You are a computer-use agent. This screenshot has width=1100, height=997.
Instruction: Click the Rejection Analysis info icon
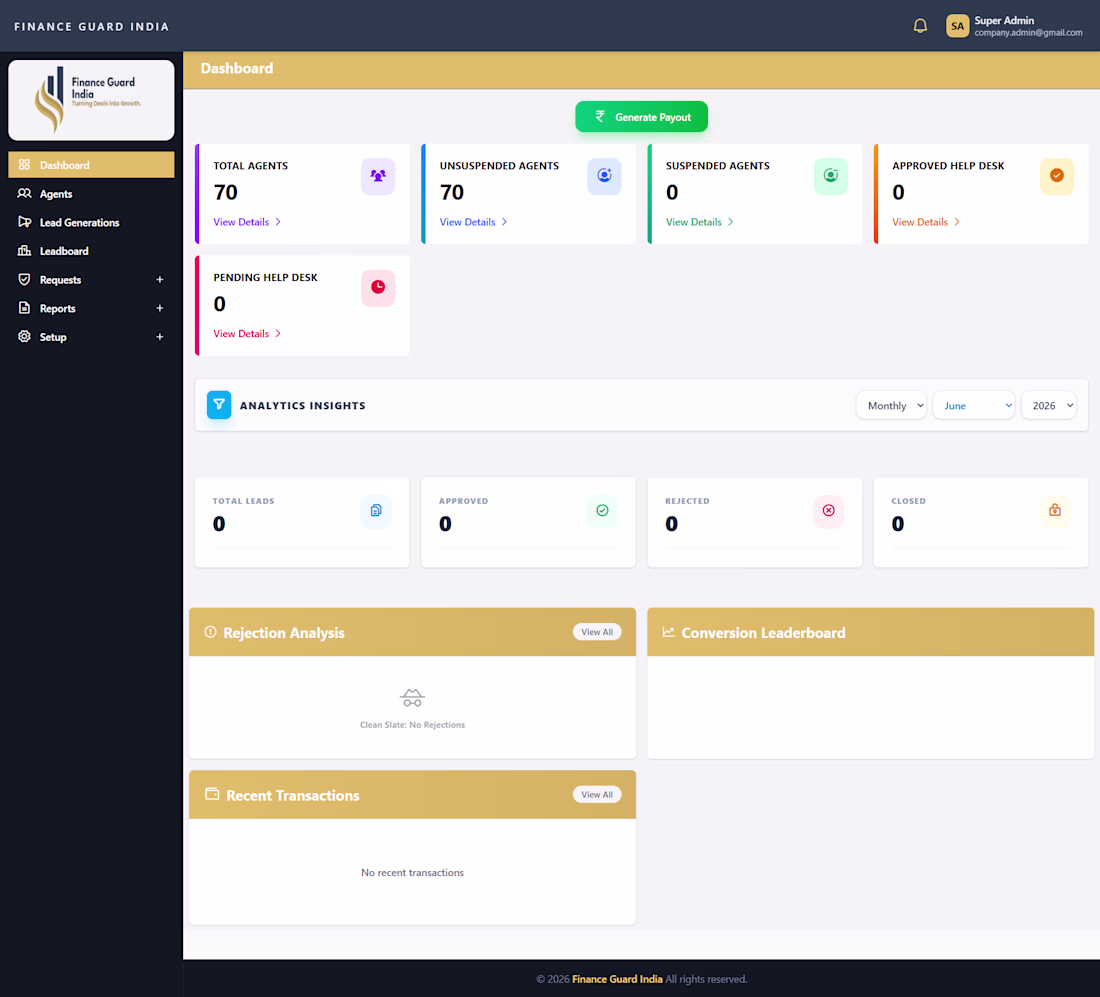[x=210, y=632]
